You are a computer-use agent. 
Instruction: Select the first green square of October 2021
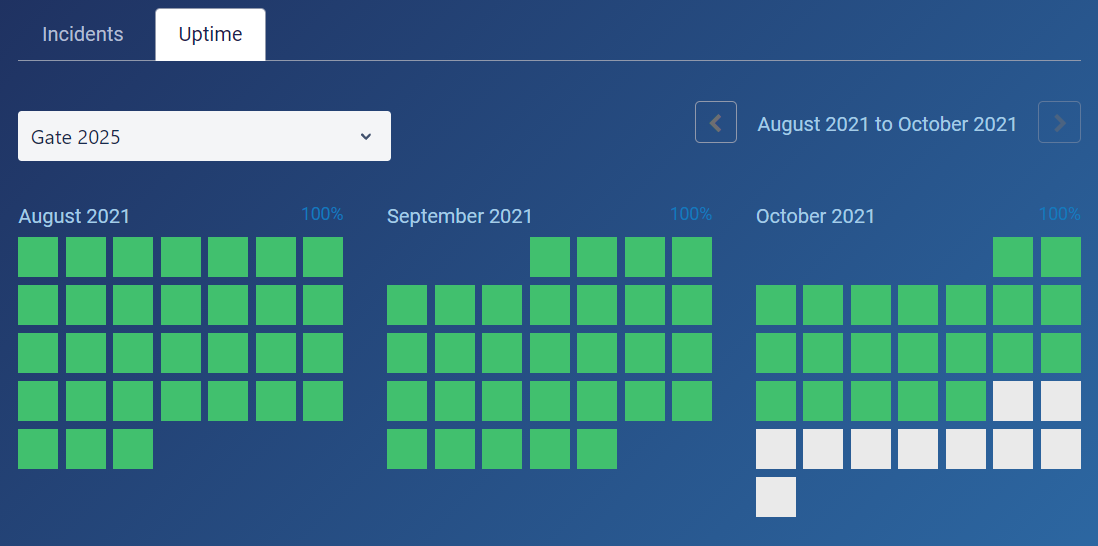pos(1013,257)
